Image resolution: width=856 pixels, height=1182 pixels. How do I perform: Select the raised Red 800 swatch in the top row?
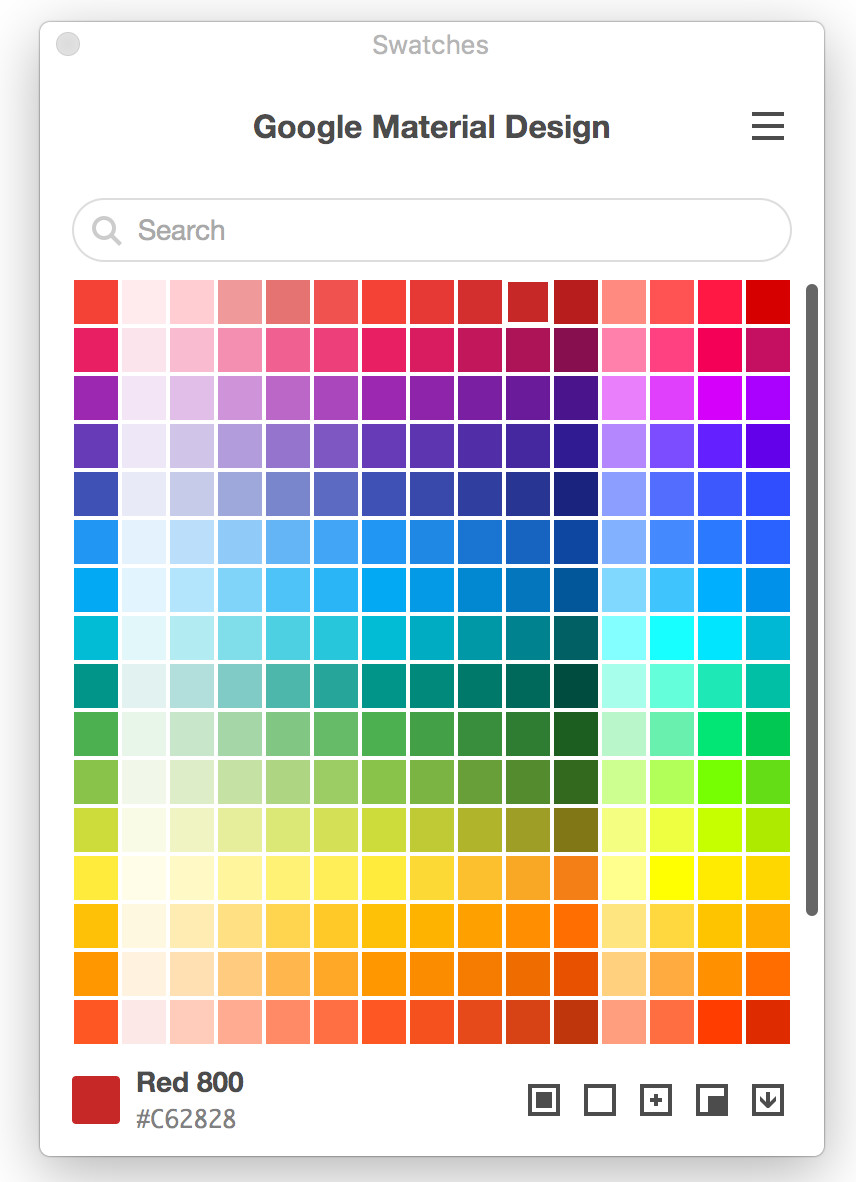(x=527, y=302)
